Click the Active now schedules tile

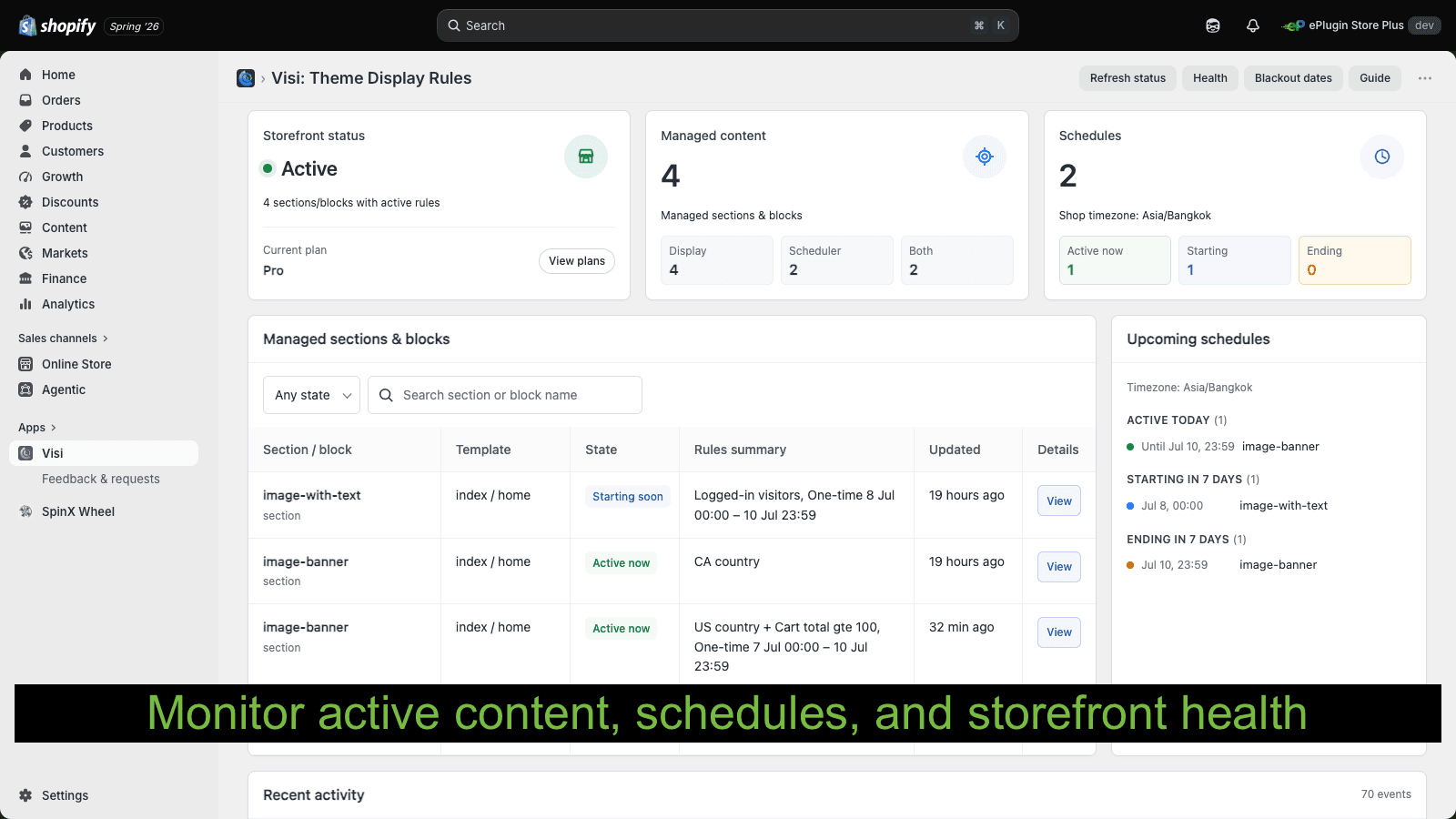(1115, 260)
